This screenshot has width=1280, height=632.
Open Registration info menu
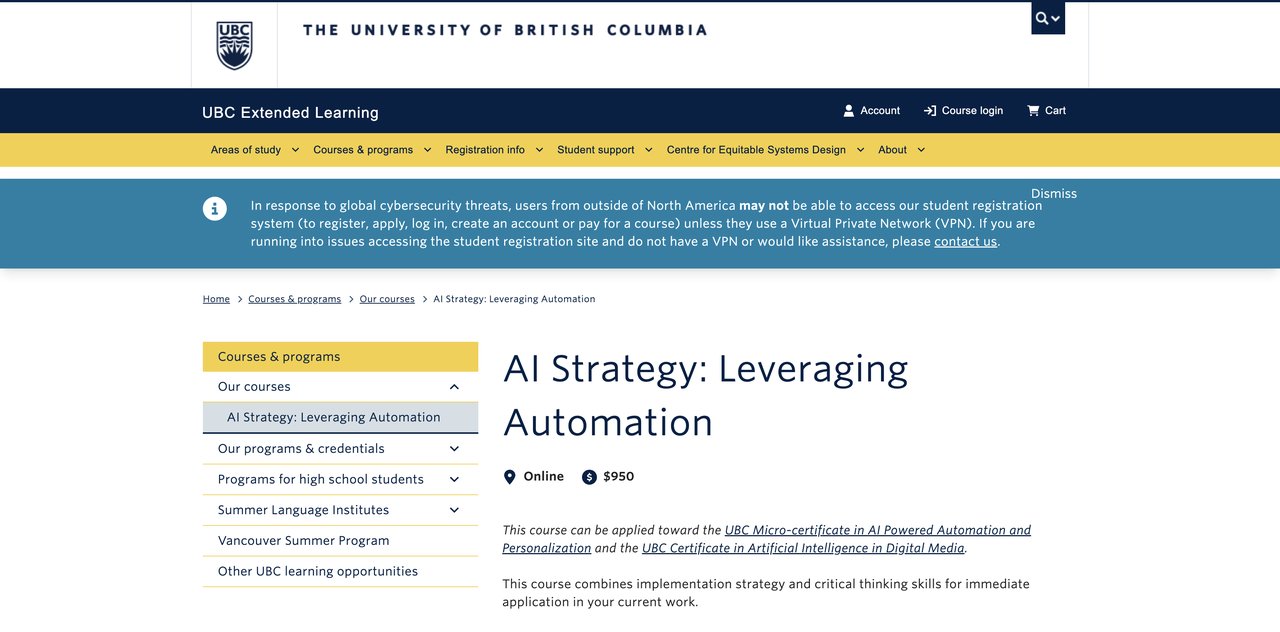pos(485,150)
